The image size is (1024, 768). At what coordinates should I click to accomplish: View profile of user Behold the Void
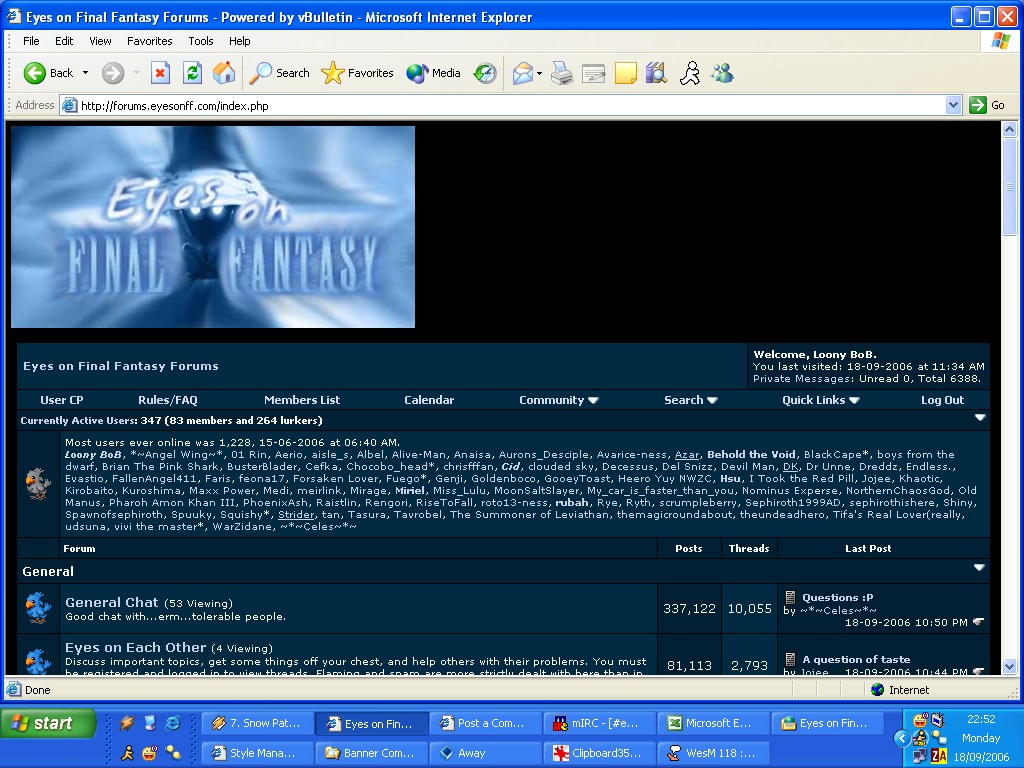(751, 455)
